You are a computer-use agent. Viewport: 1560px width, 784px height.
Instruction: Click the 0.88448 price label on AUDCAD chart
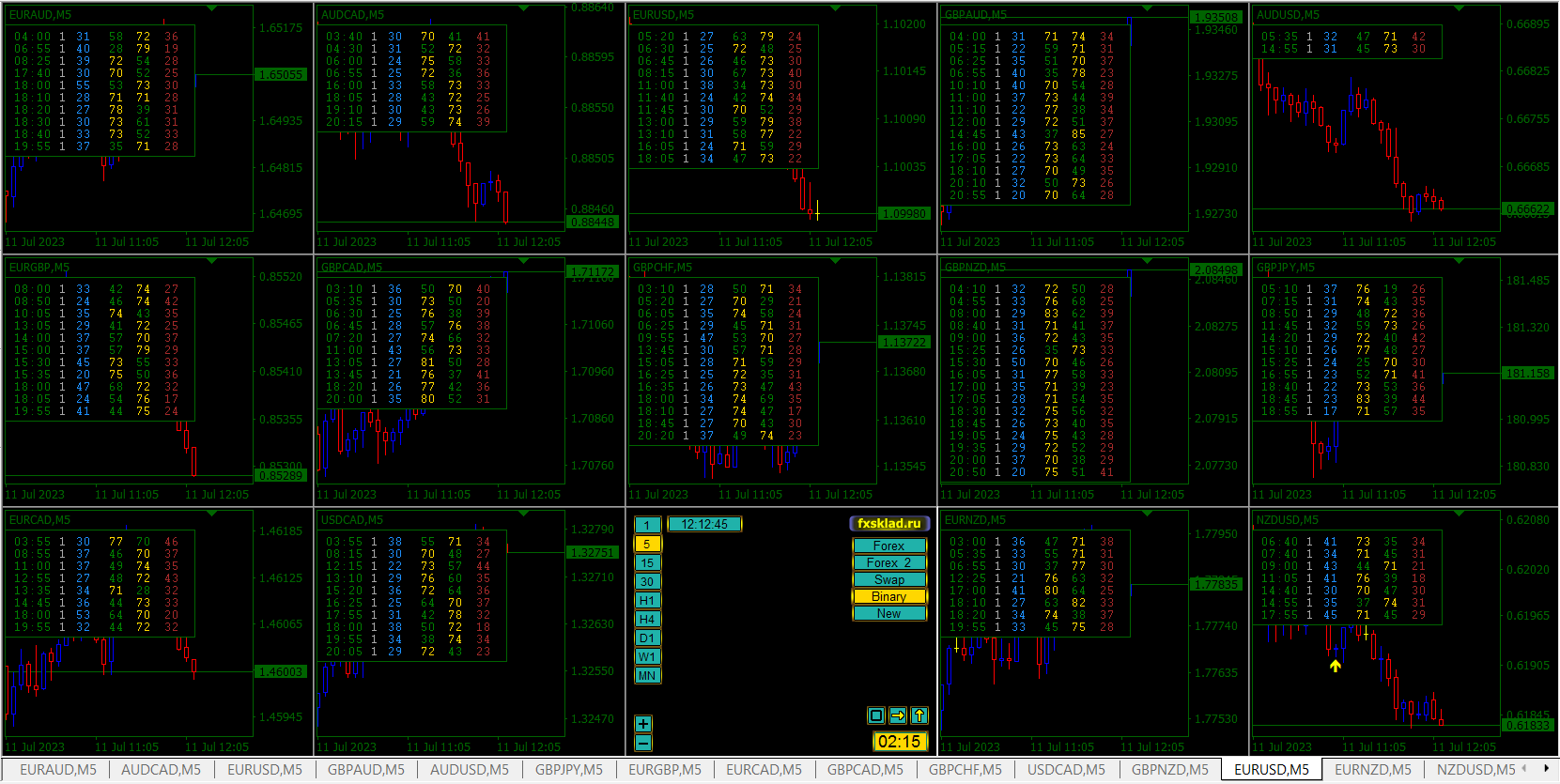593,223
